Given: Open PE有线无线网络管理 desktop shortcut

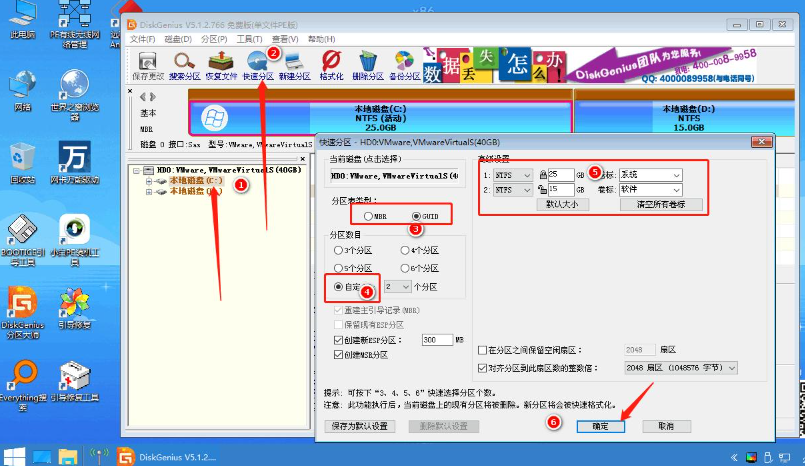Looking at the screenshot, I should [75, 25].
